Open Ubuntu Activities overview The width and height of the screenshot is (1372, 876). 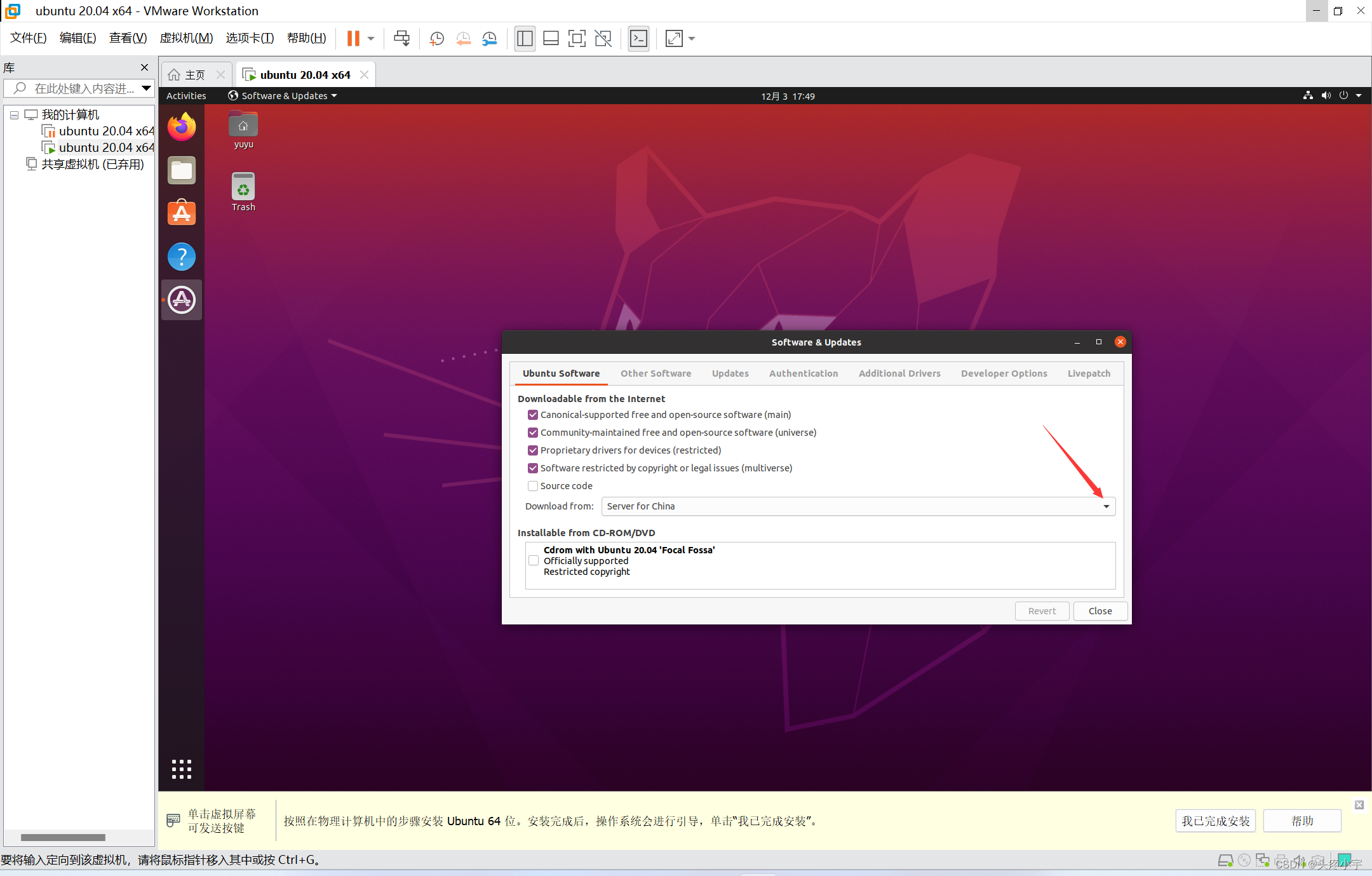pyautogui.click(x=186, y=96)
